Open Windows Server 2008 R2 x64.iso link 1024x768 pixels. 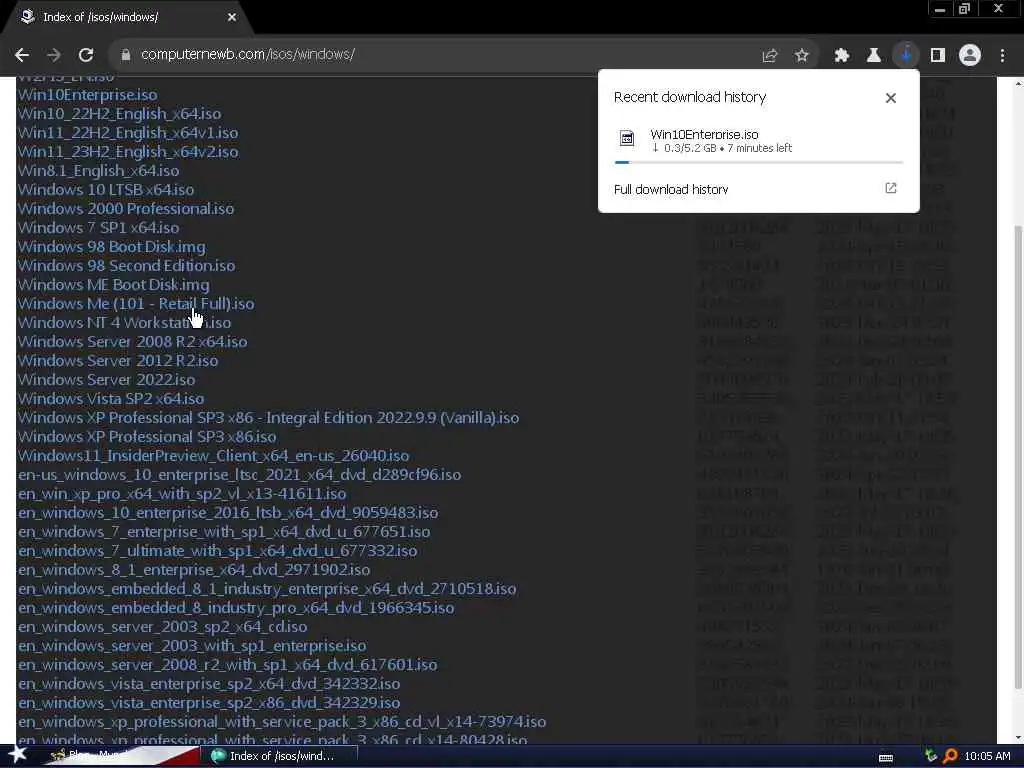pyautogui.click(x=133, y=341)
